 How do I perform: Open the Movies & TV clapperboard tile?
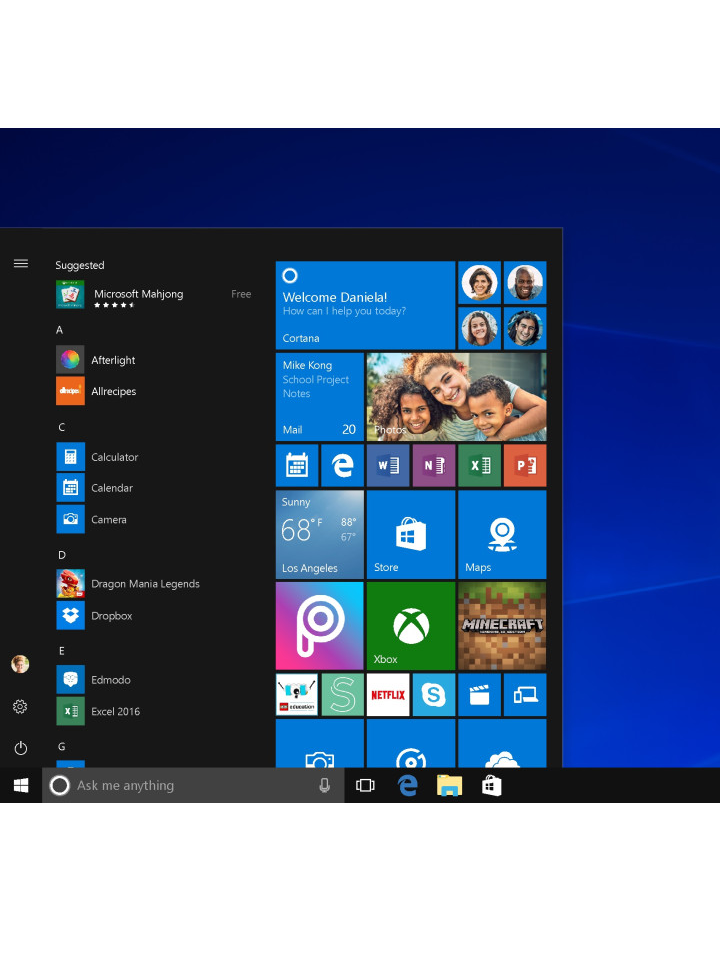coord(479,694)
